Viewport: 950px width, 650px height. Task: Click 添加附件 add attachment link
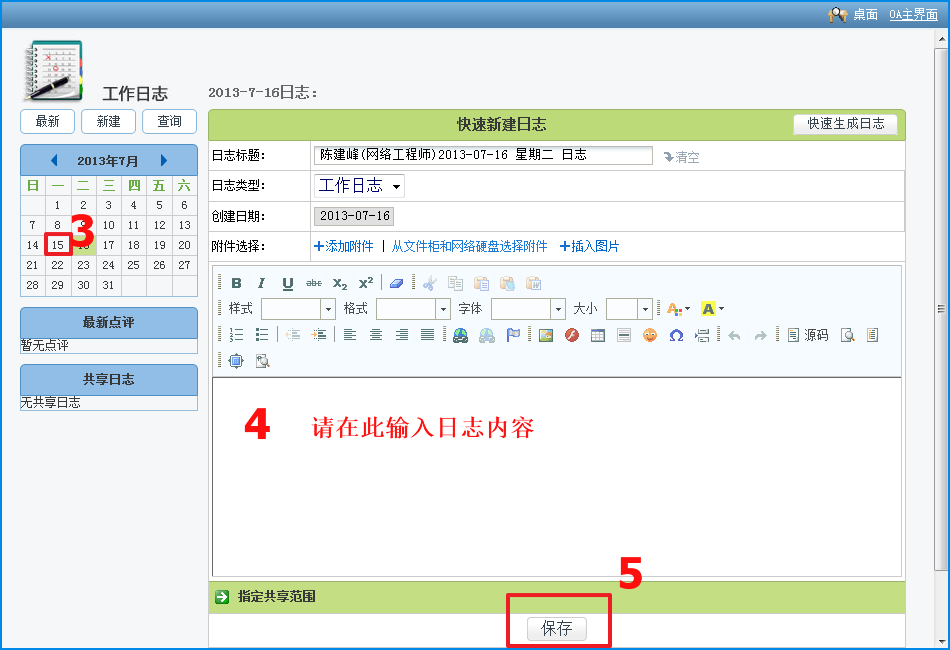point(344,246)
